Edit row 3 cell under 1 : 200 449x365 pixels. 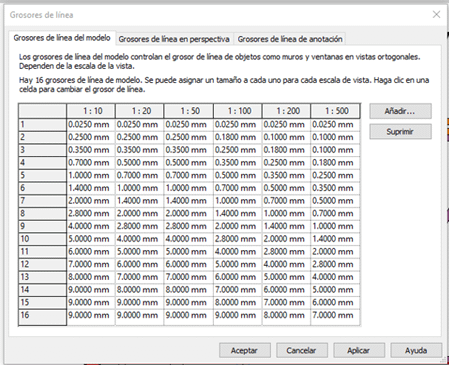point(286,150)
